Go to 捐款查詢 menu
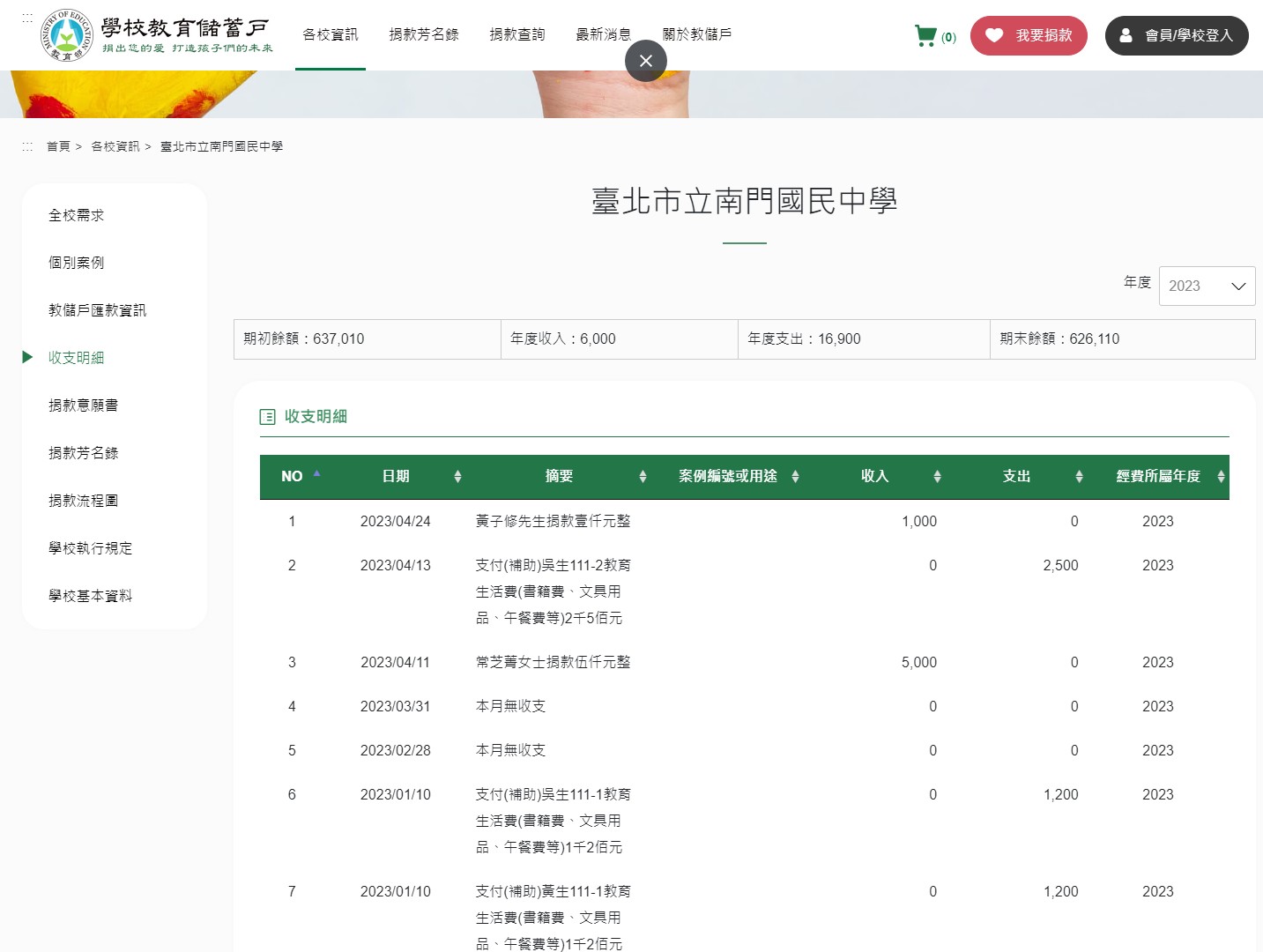 pyautogui.click(x=517, y=34)
